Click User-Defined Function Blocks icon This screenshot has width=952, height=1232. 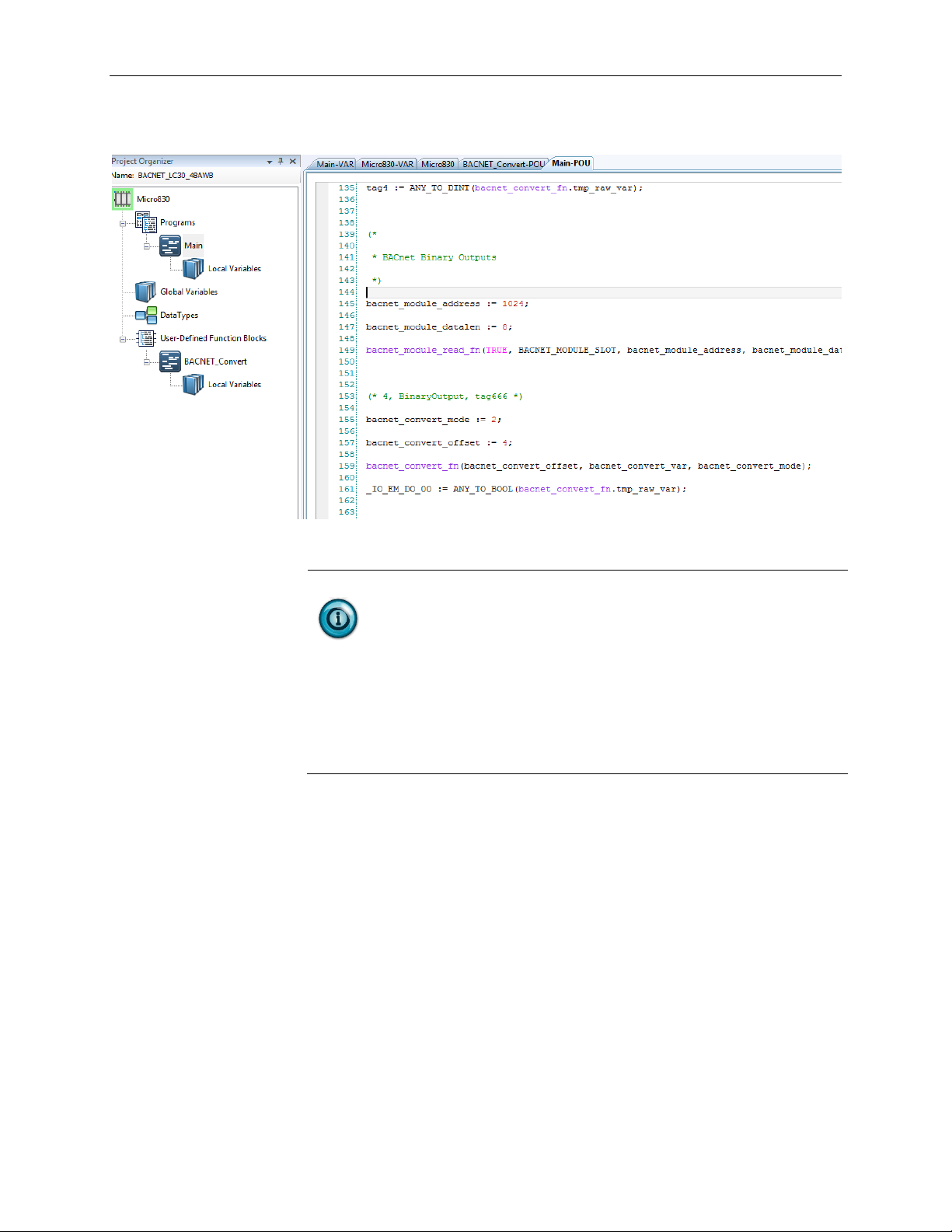(146, 338)
